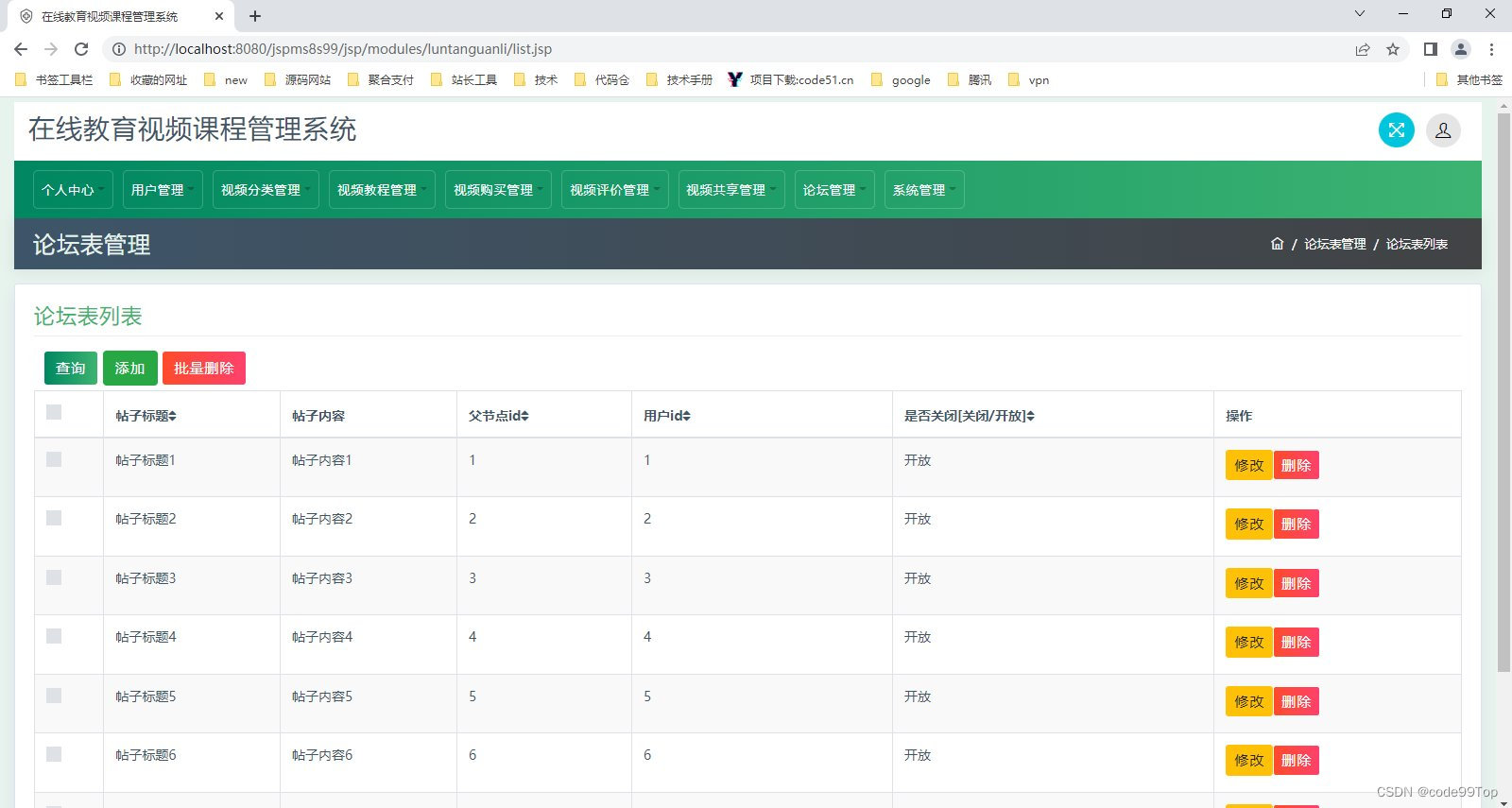
Task: Click 删除 for row 帖子标题6
Action: (1297, 760)
